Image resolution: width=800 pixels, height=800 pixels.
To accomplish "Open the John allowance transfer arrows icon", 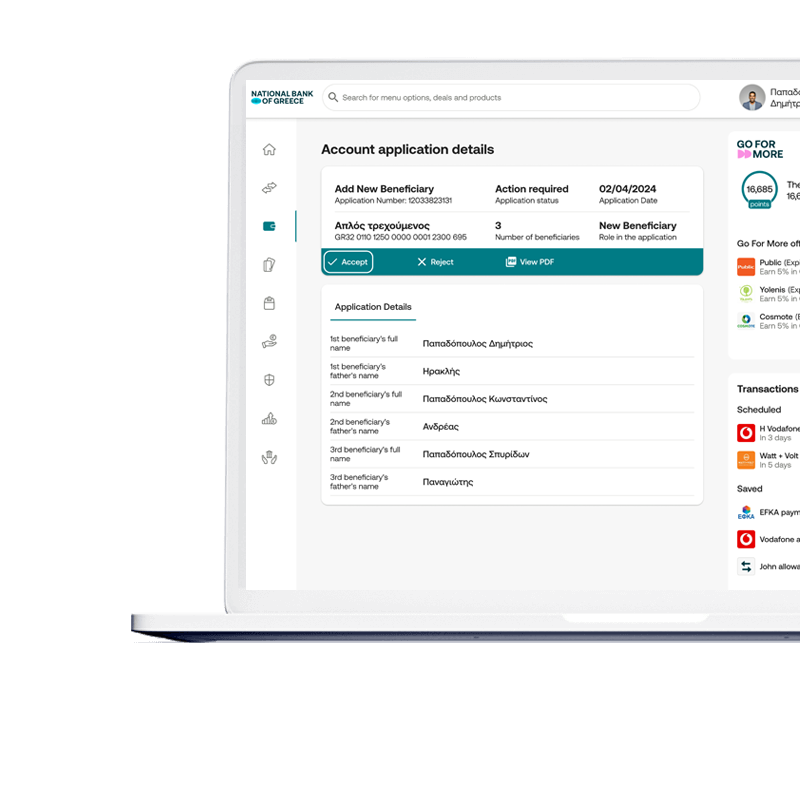I will click(x=746, y=565).
